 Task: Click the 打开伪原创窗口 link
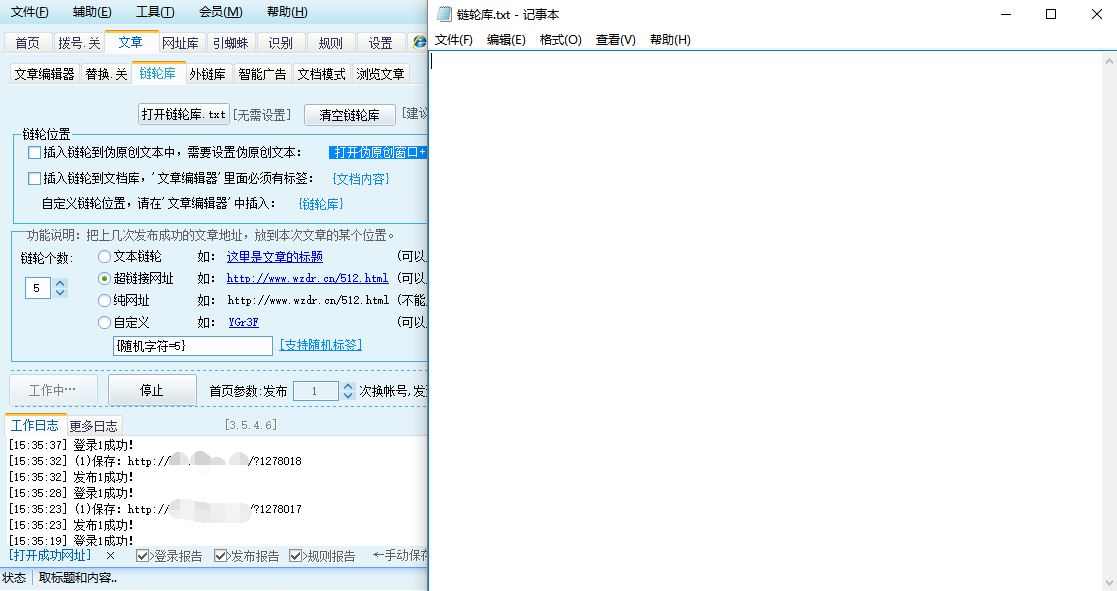pos(377,152)
